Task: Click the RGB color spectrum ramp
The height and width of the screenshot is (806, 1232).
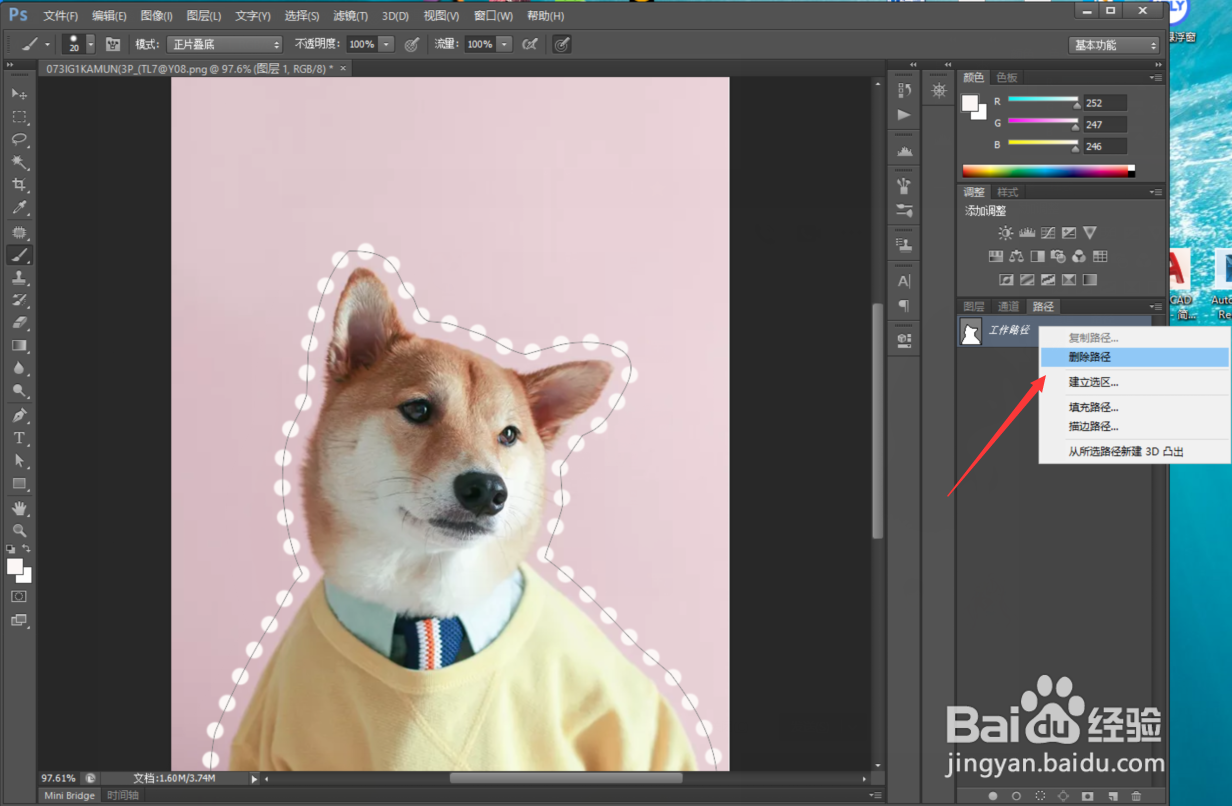Action: [x=1047, y=171]
